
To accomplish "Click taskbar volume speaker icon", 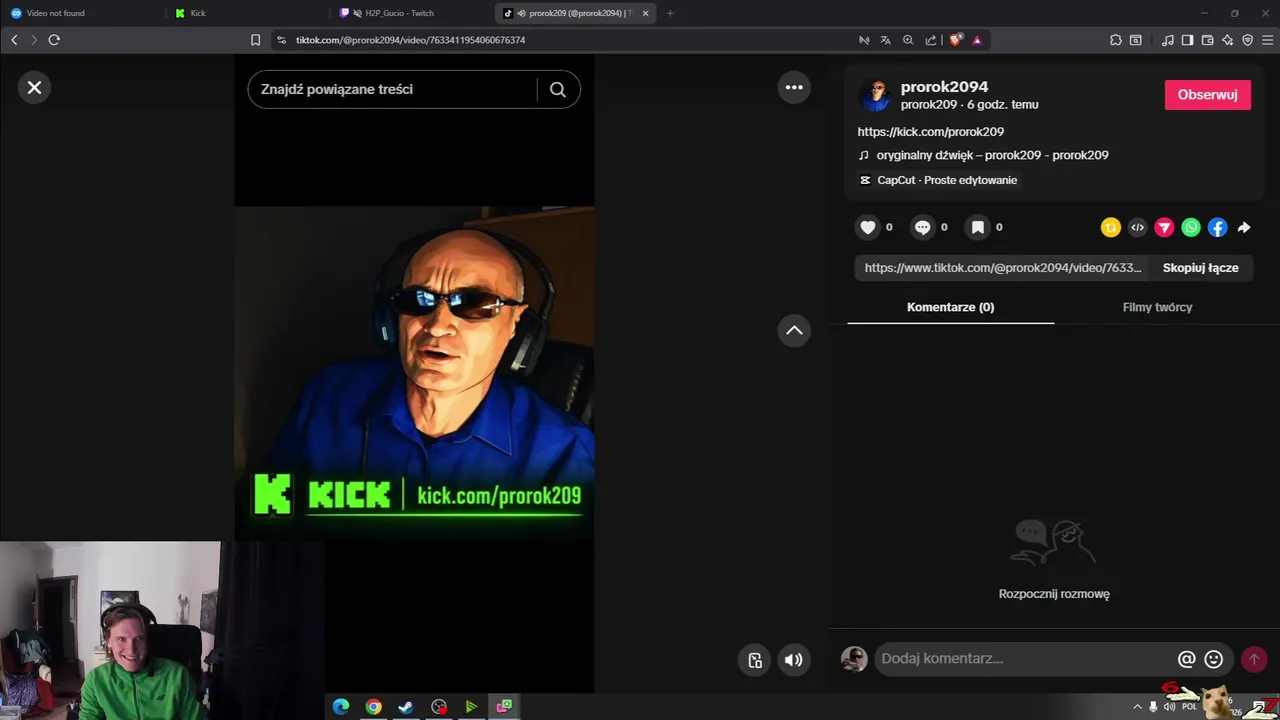I will tap(1170, 707).
